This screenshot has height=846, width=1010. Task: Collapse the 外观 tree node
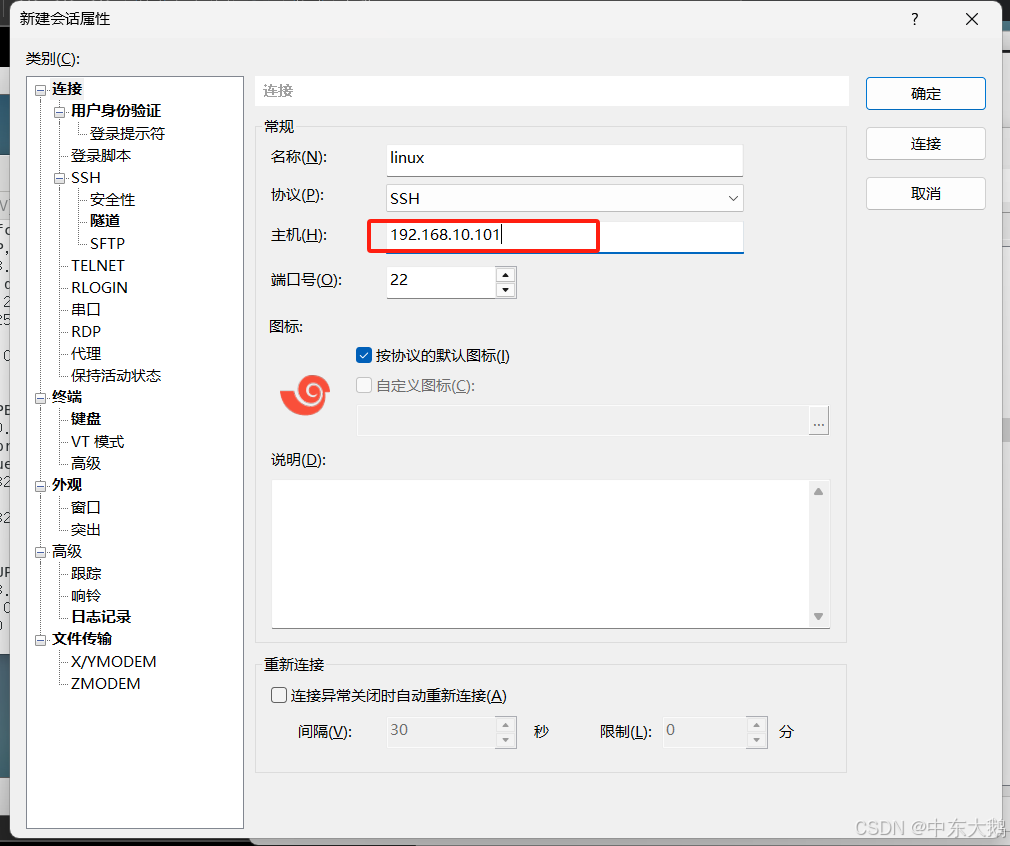[41, 485]
